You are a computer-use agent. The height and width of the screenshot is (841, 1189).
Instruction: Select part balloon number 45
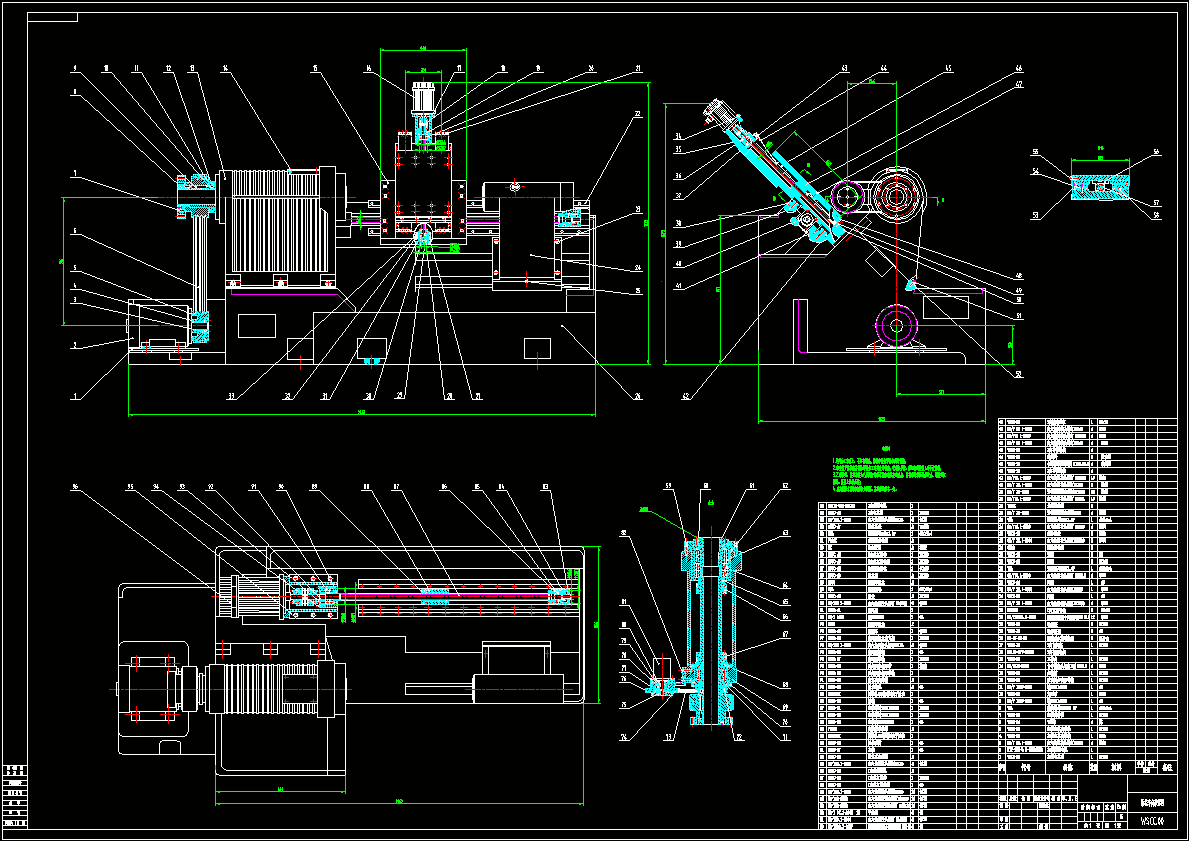tap(948, 69)
